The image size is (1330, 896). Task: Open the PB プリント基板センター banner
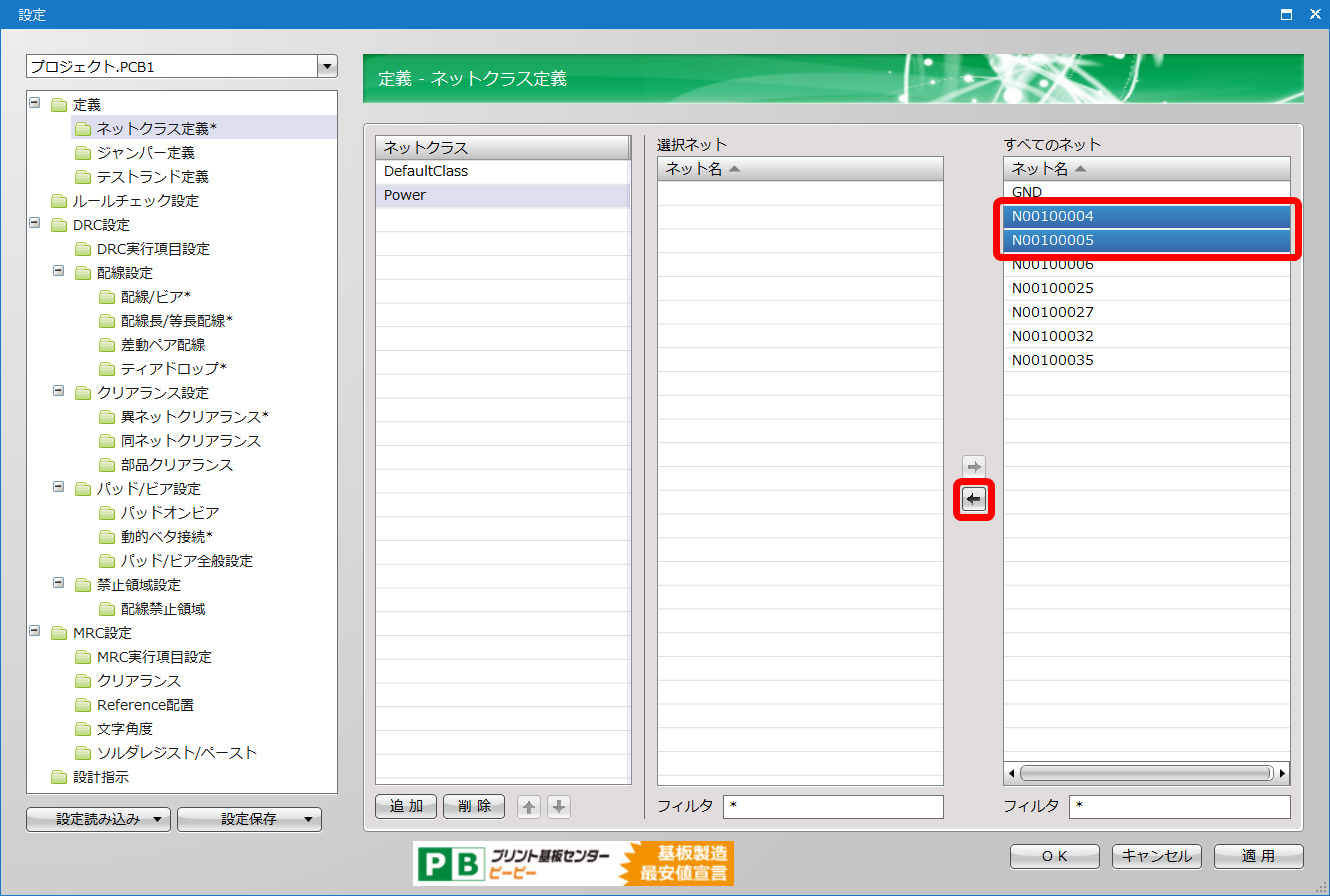573,863
